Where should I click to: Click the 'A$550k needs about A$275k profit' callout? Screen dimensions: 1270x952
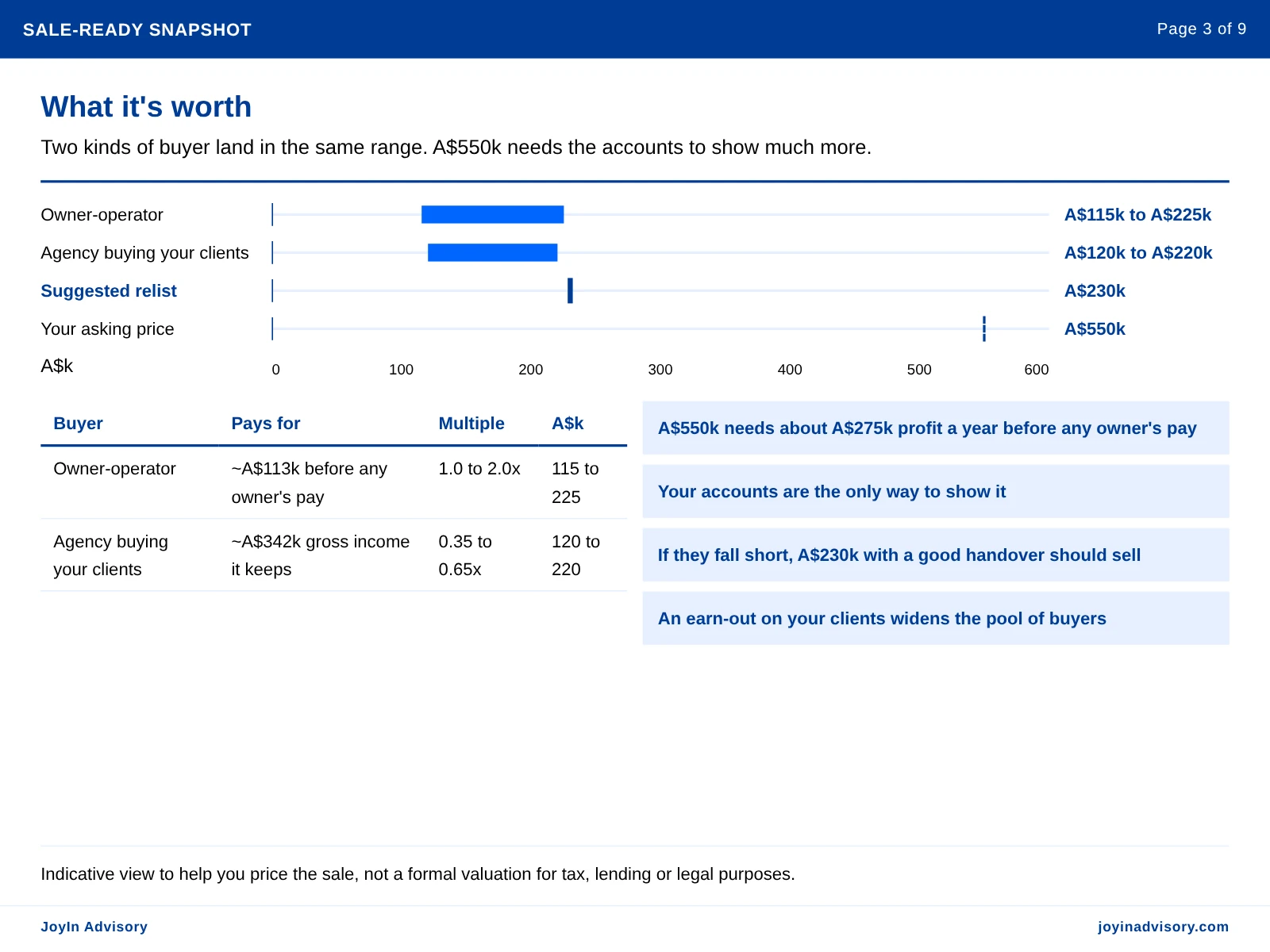tap(936, 428)
